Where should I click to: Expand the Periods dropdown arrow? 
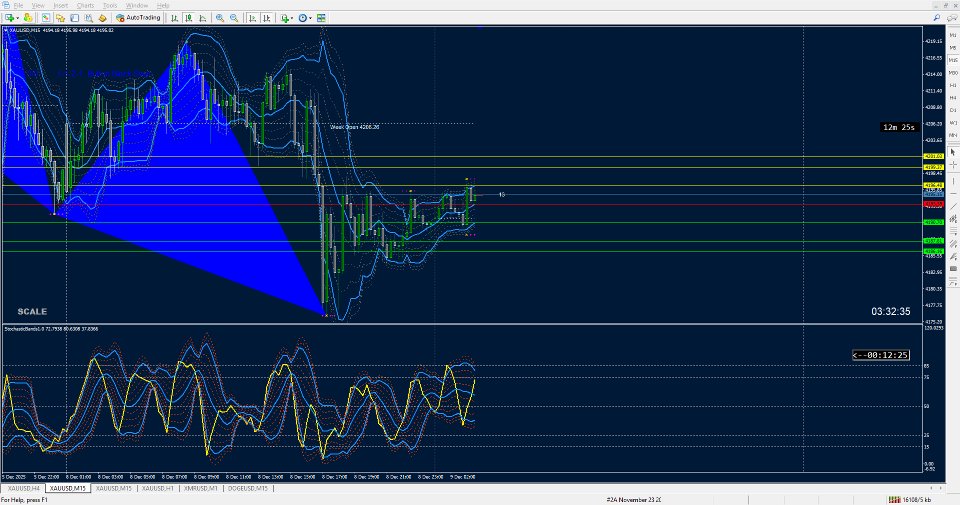coord(310,18)
